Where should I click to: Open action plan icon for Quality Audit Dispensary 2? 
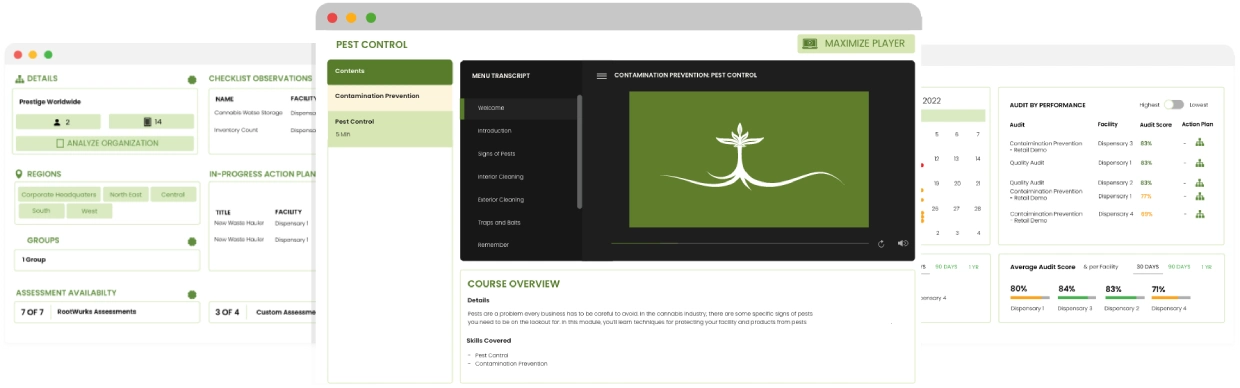pyautogui.click(x=1199, y=183)
